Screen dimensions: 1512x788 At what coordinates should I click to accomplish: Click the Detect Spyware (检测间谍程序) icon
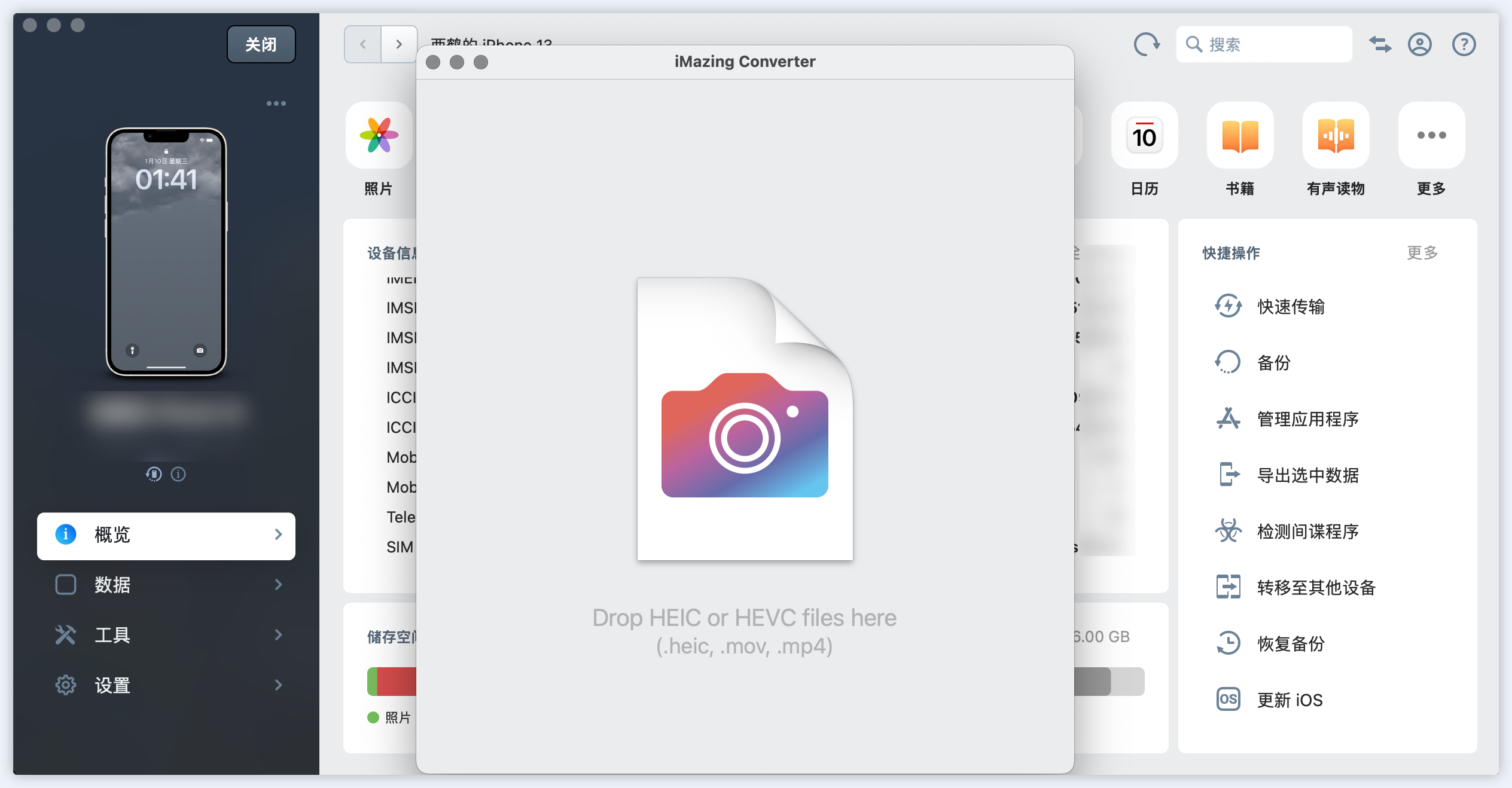(1228, 531)
